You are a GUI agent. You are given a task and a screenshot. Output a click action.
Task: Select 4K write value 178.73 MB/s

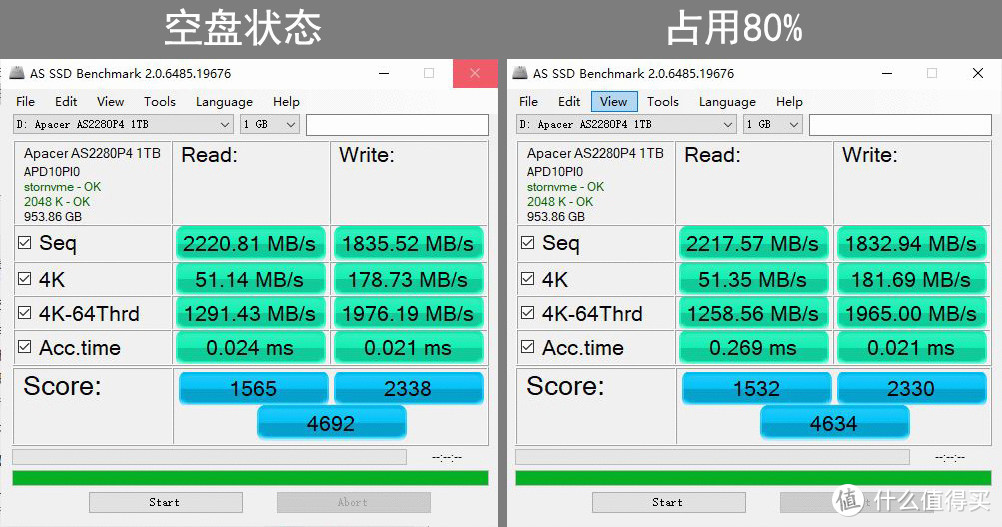408,279
